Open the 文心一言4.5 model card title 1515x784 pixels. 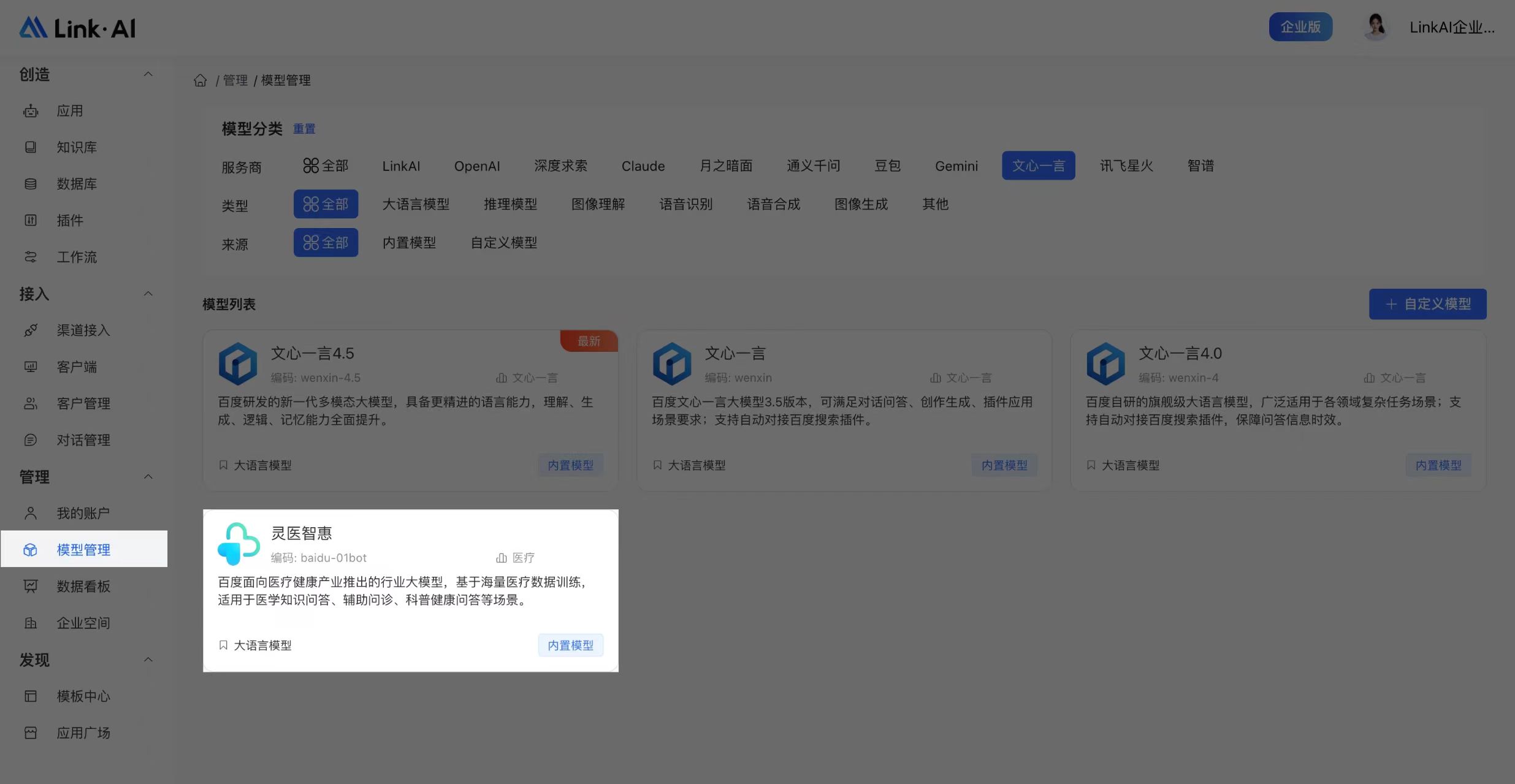[x=313, y=353]
